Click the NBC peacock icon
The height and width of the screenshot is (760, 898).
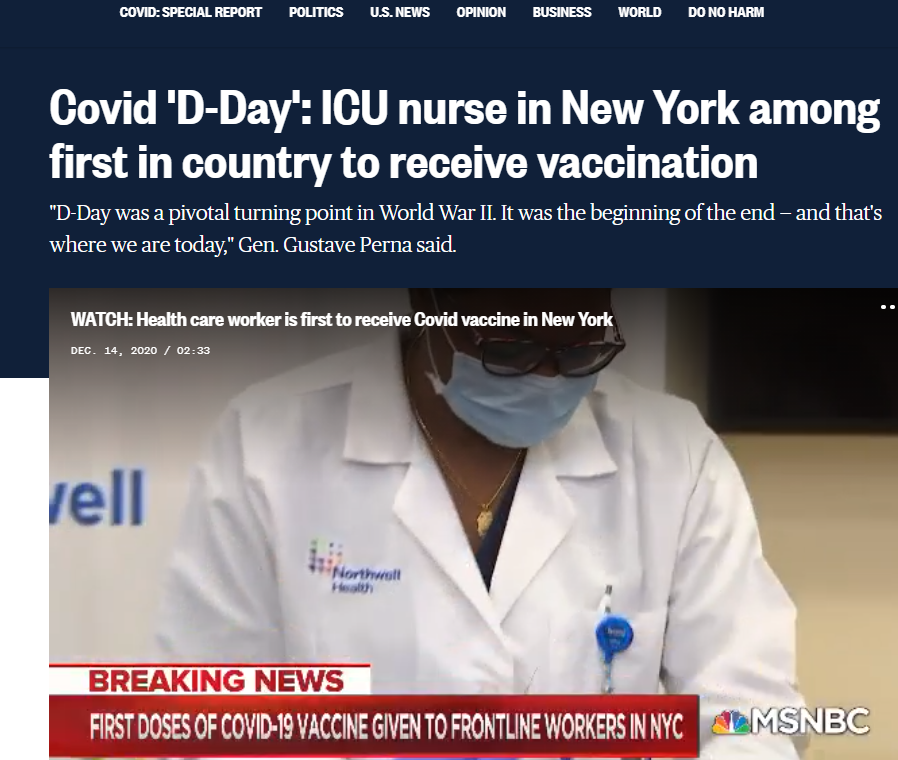730,723
